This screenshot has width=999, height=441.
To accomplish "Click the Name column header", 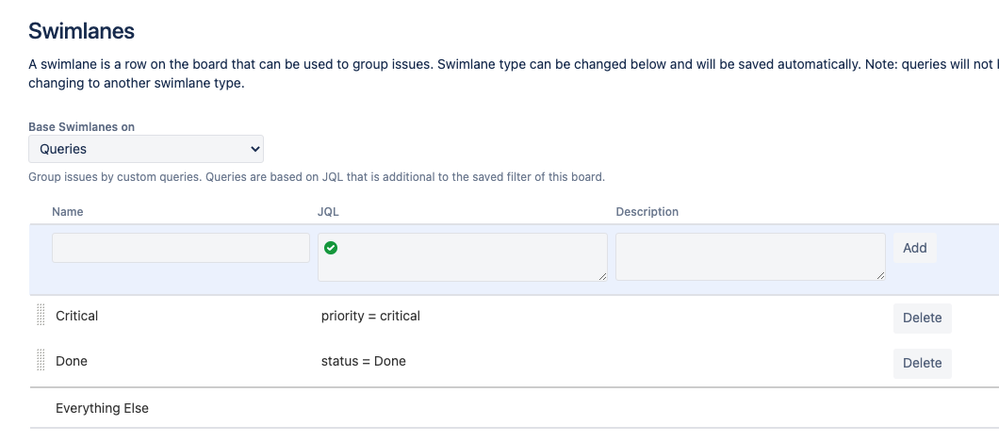I will [68, 212].
